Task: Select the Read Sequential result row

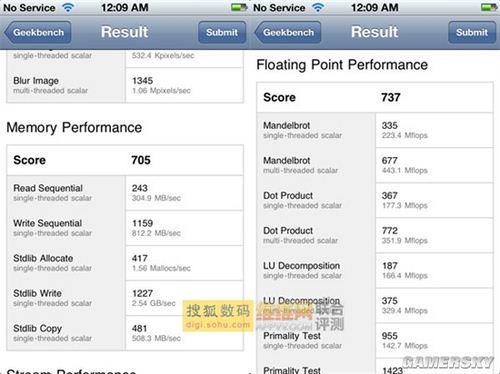Action: (125, 193)
